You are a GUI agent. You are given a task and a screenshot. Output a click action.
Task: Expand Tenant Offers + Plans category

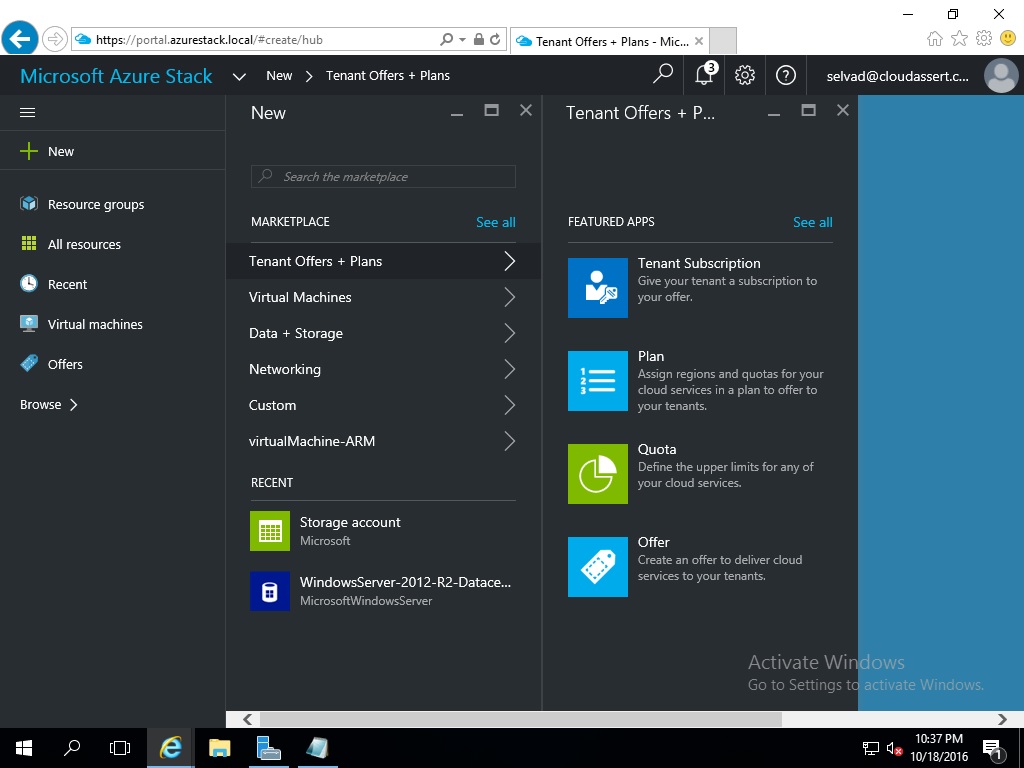(x=383, y=261)
